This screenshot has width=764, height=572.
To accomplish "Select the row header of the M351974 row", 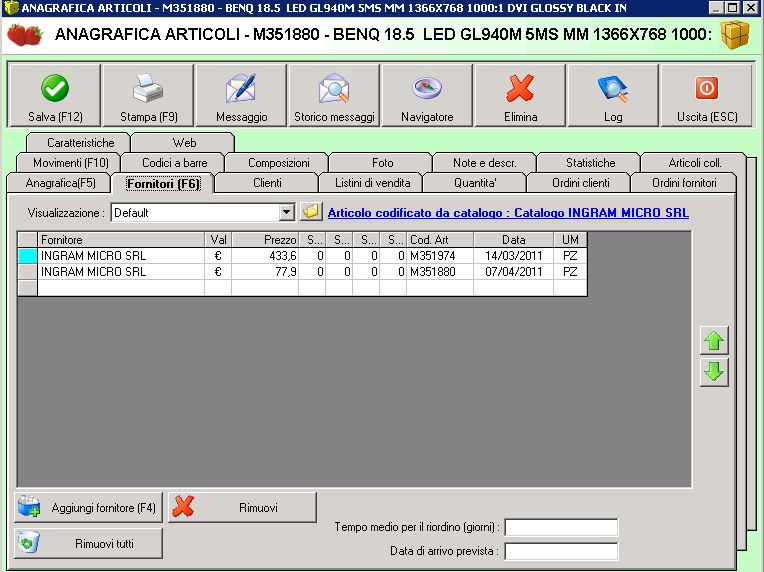I will [28, 256].
